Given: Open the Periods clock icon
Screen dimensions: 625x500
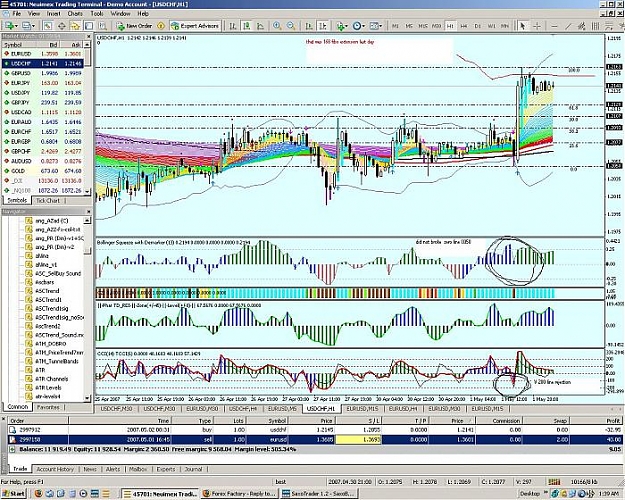Looking at the screenshot, I should pyautogui.click(x=356, y=26).
